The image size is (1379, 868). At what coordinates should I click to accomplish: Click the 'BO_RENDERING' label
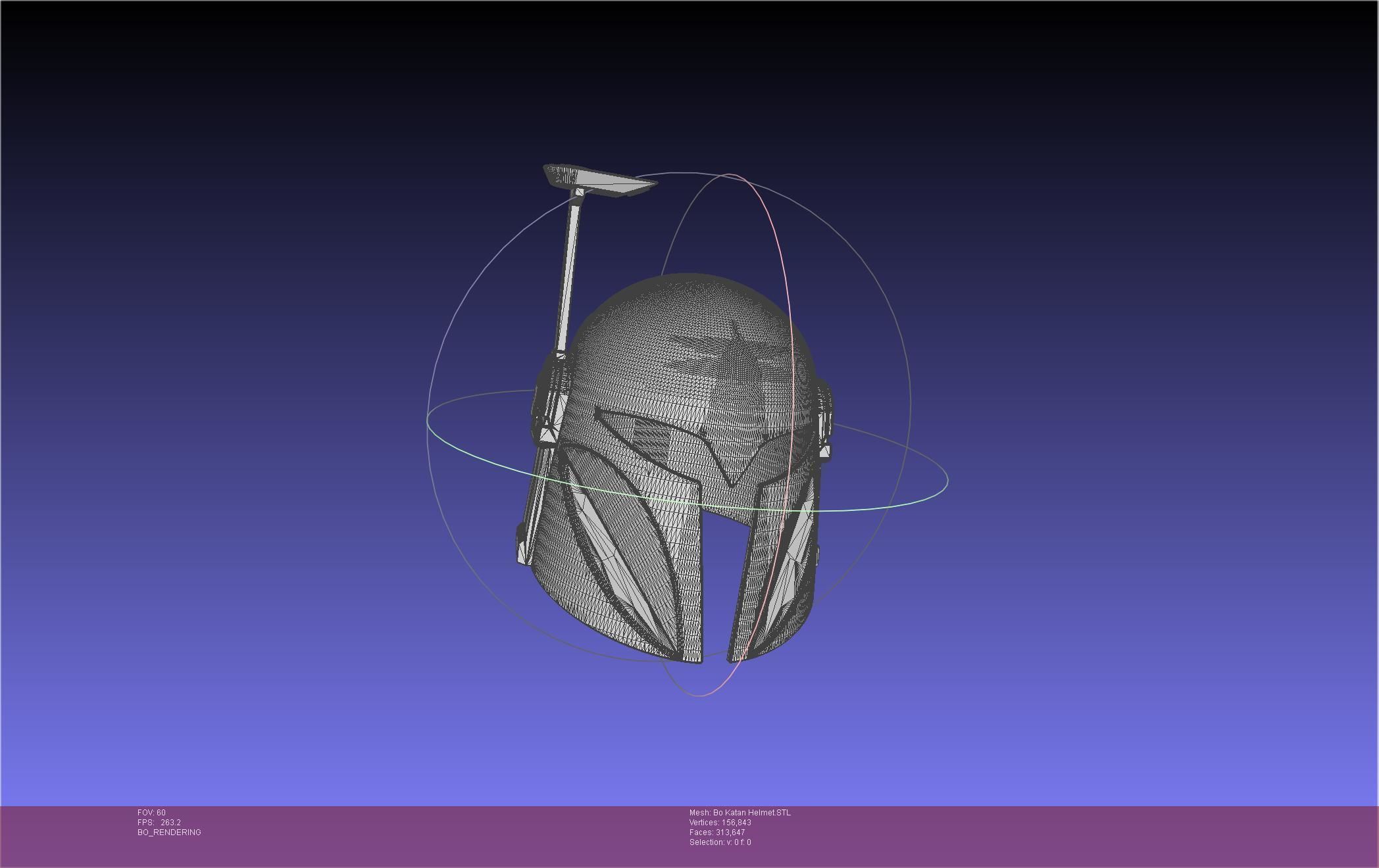pos(169,832)
